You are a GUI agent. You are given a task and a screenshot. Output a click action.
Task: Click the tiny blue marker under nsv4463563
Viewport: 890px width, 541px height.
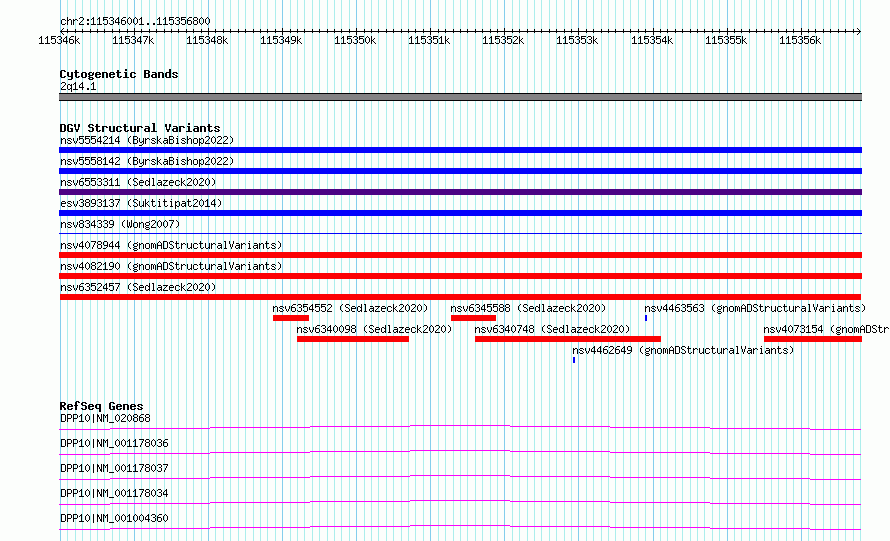click(646, 318)
